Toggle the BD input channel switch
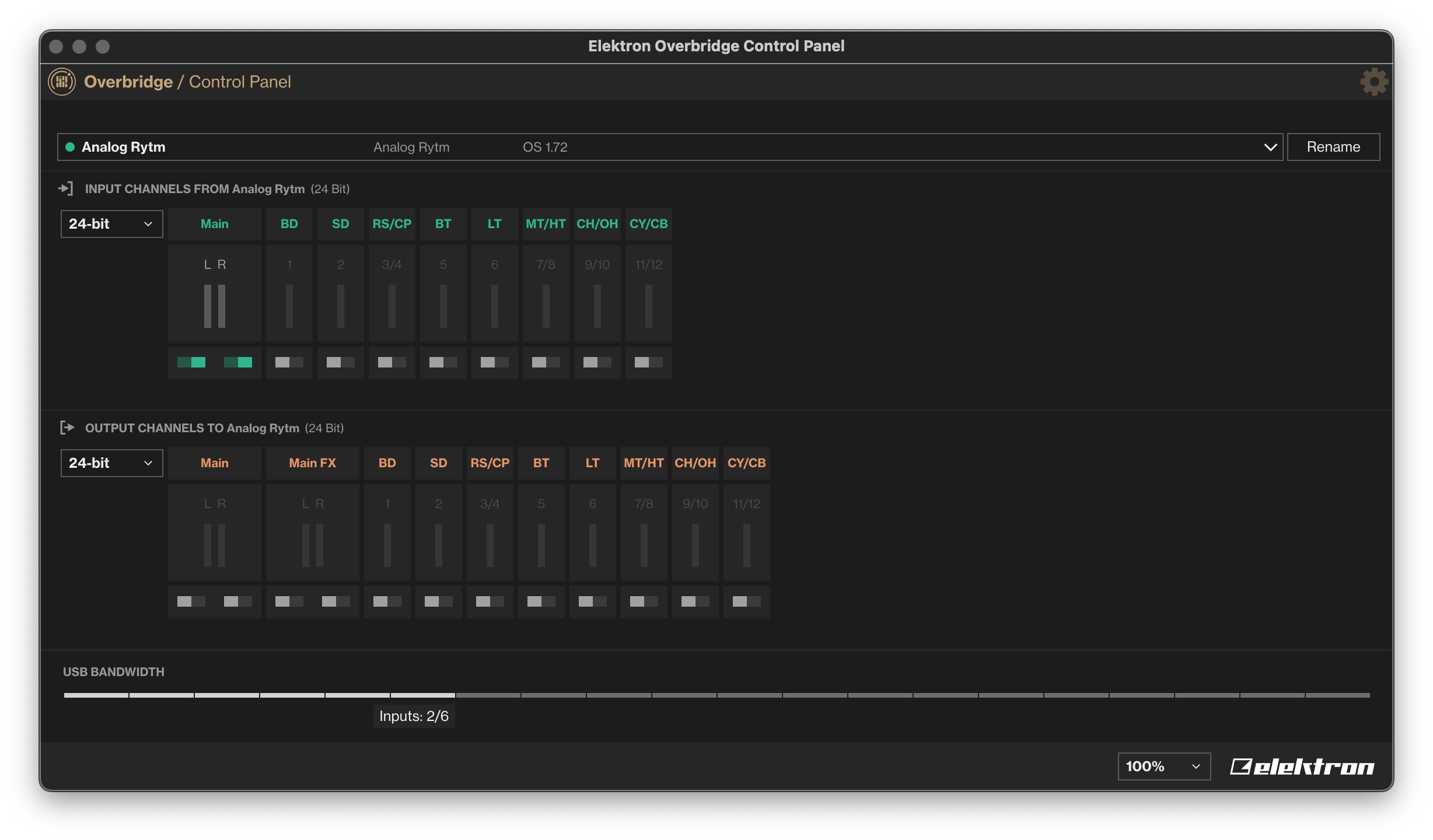Screen dimensions: 1433x840 (x=289, y=363)
